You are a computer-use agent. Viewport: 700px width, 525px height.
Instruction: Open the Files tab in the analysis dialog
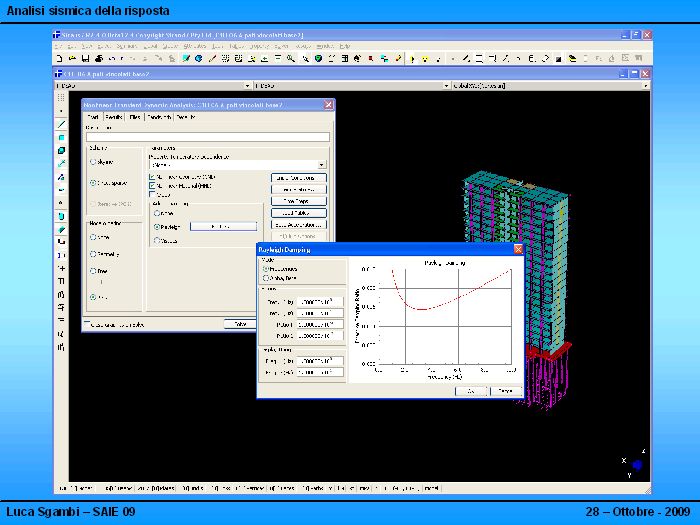[135, 117]
